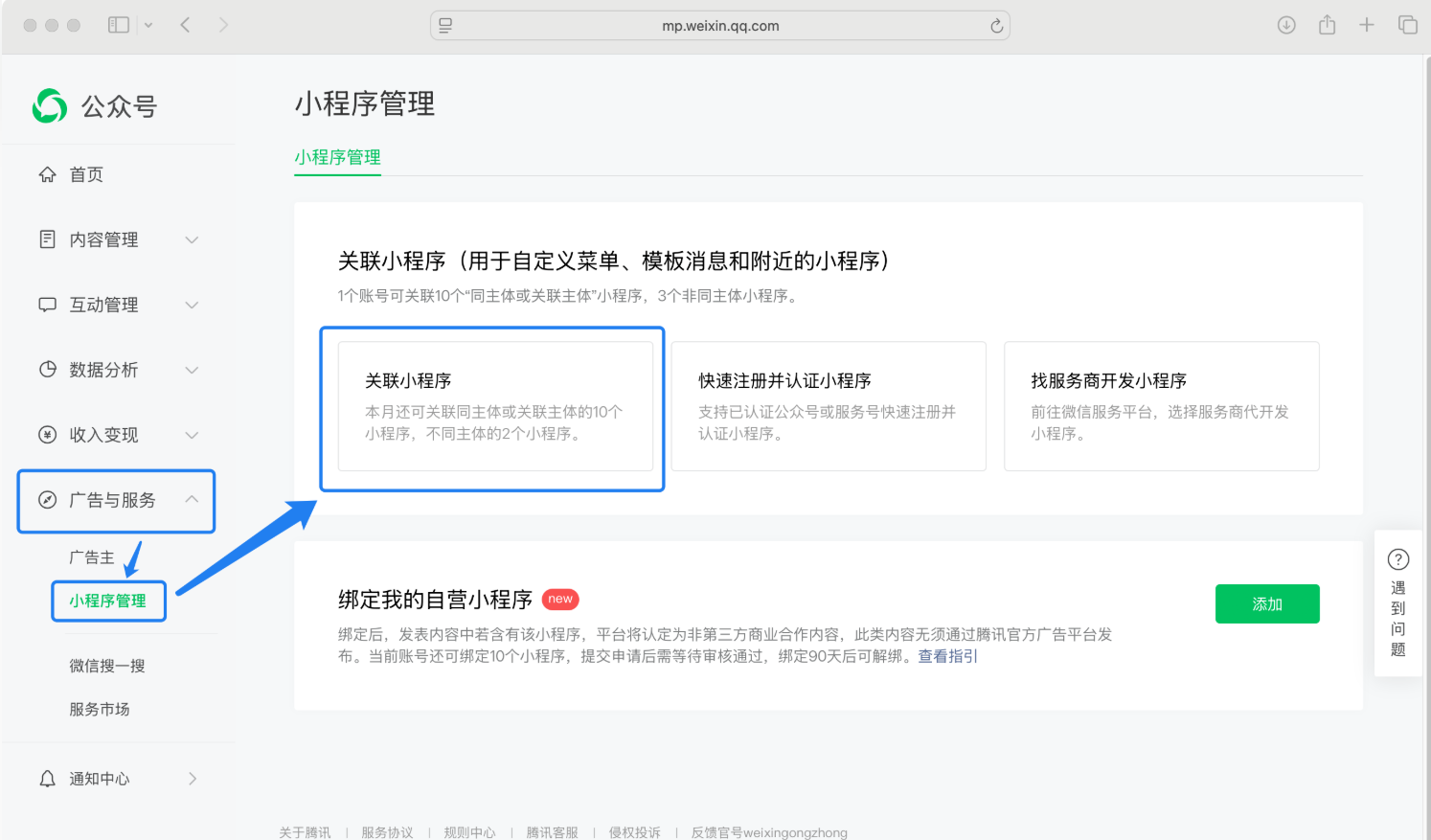The height and width of the screenshot is (840, 1431).
Task: Expand the 收入变现 chevron
Action: click(192, 435)
